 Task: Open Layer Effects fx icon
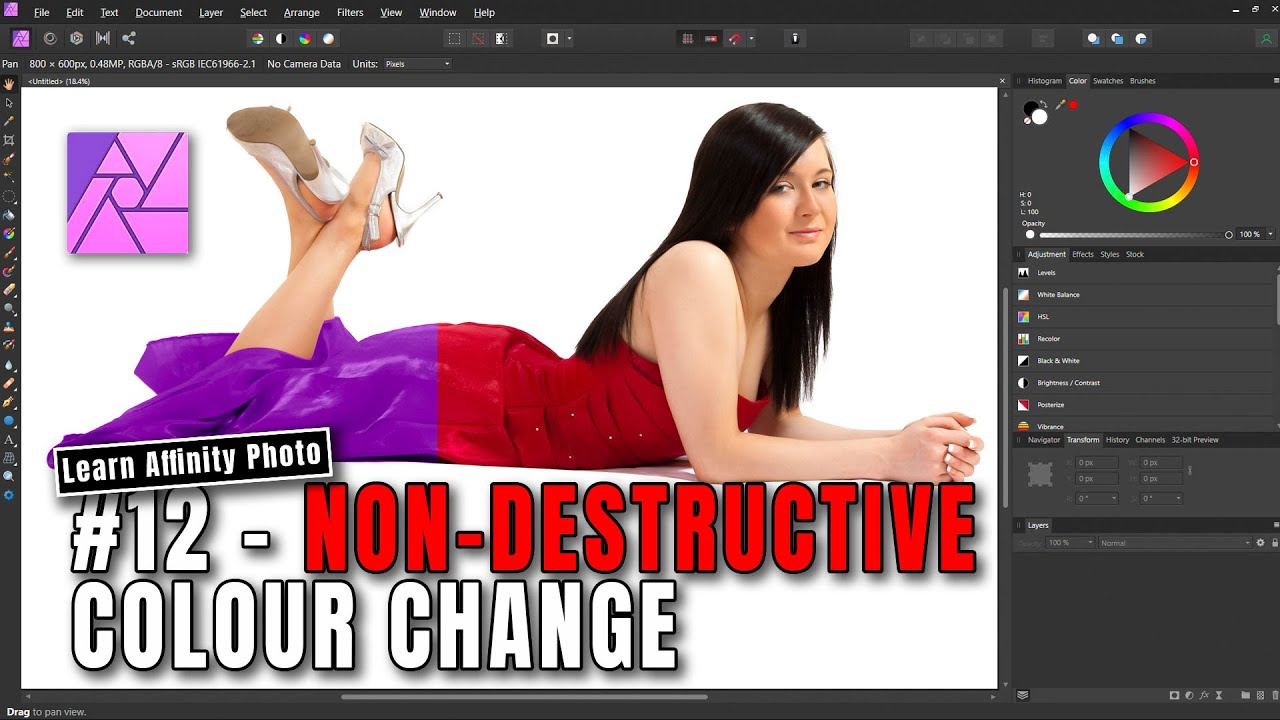1205,695
